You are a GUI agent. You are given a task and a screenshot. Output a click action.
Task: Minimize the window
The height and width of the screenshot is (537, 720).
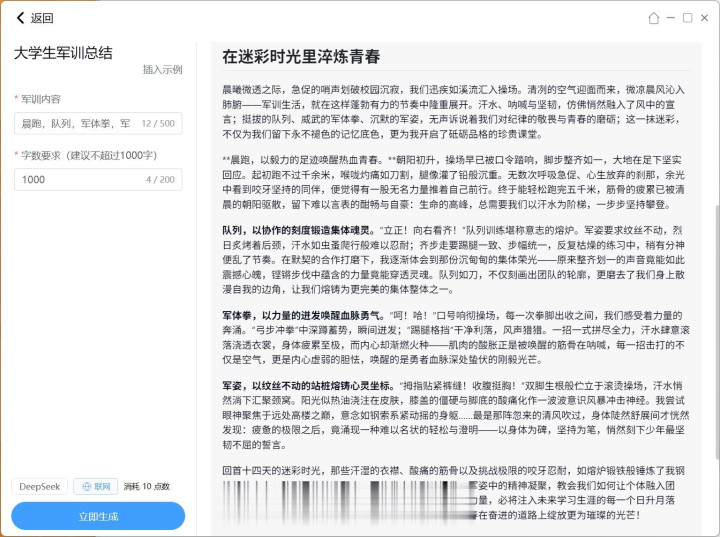tap(671, 18)
